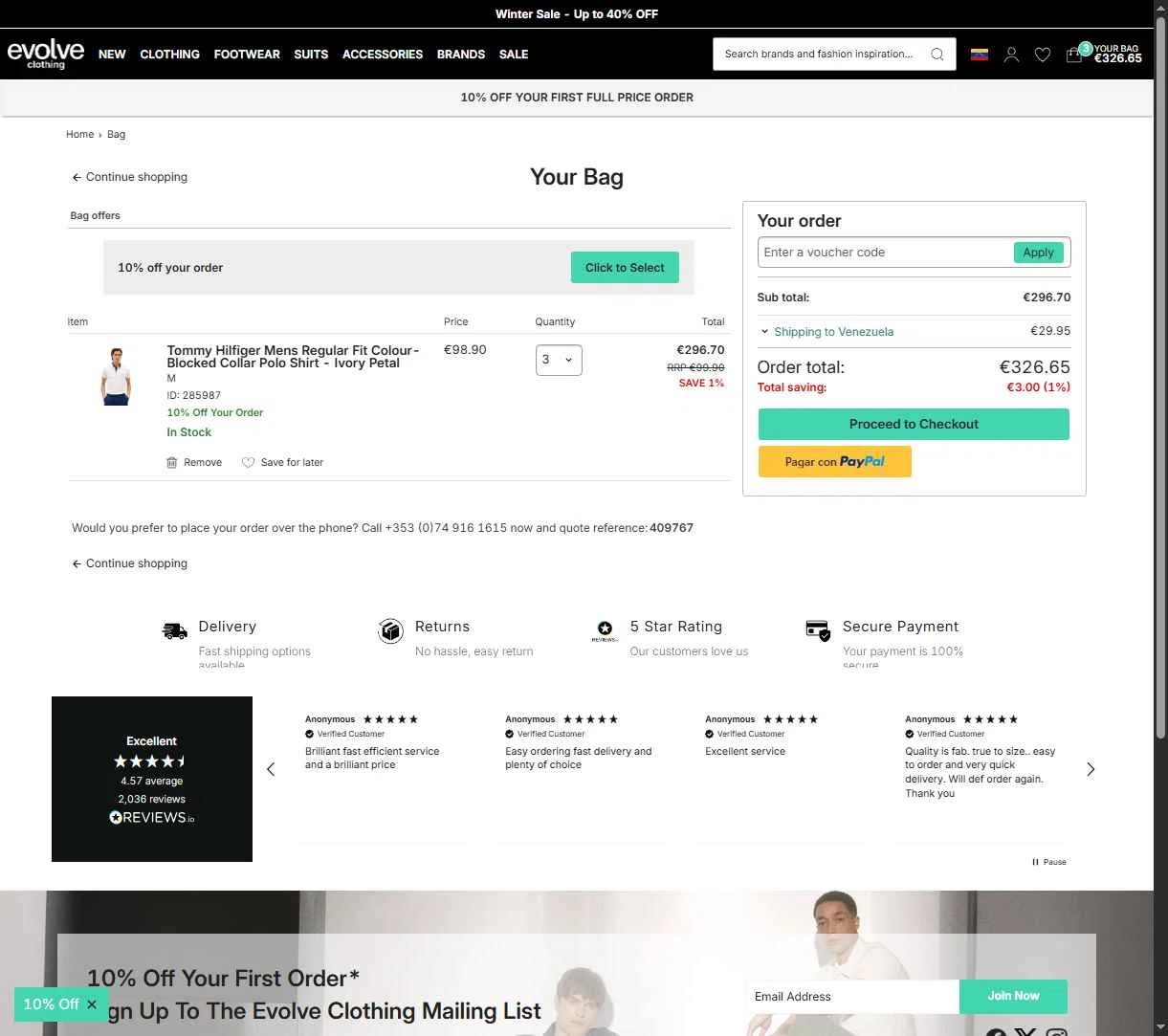Close the 10% Off popup tab

92,1003
